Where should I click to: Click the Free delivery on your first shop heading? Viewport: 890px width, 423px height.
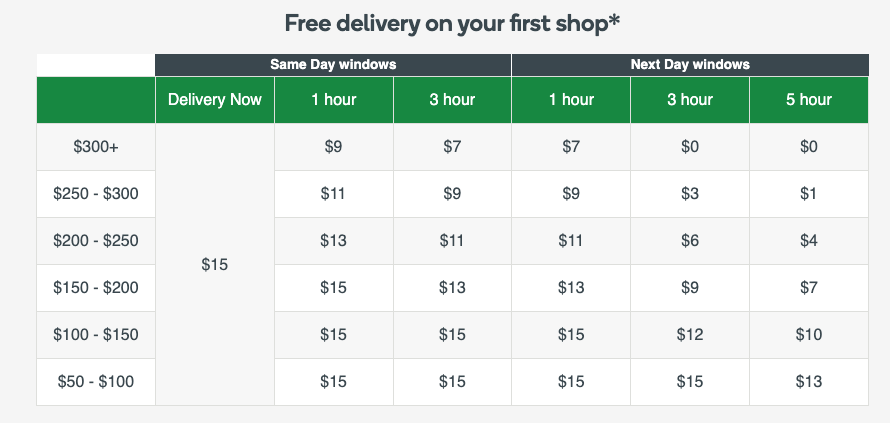(x=452, y=24)
